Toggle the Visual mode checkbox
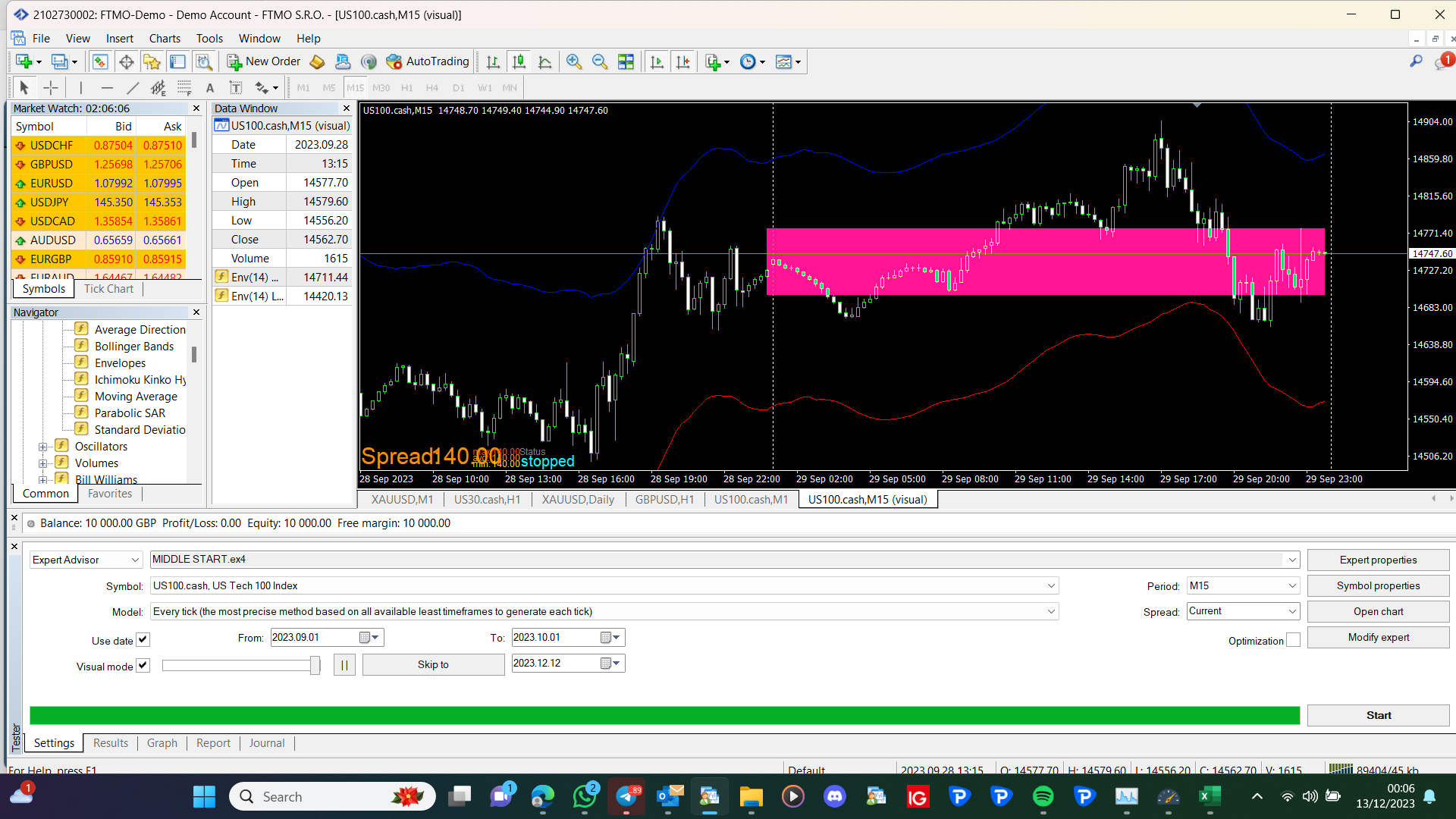 143,666
